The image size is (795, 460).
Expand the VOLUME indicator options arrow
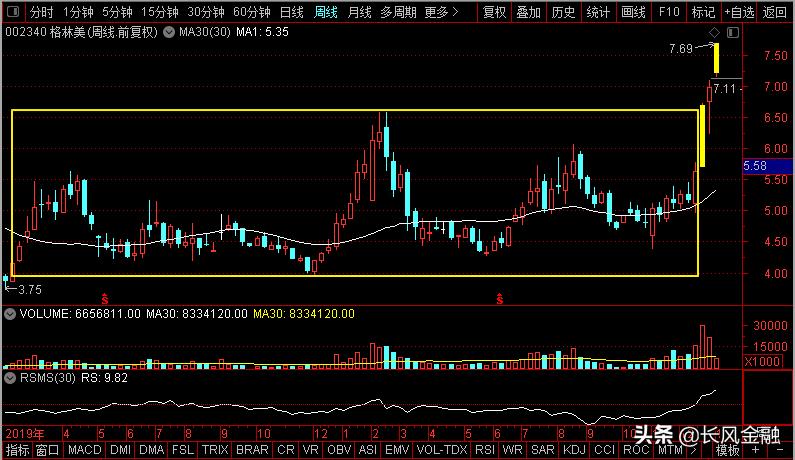(10, 314)
